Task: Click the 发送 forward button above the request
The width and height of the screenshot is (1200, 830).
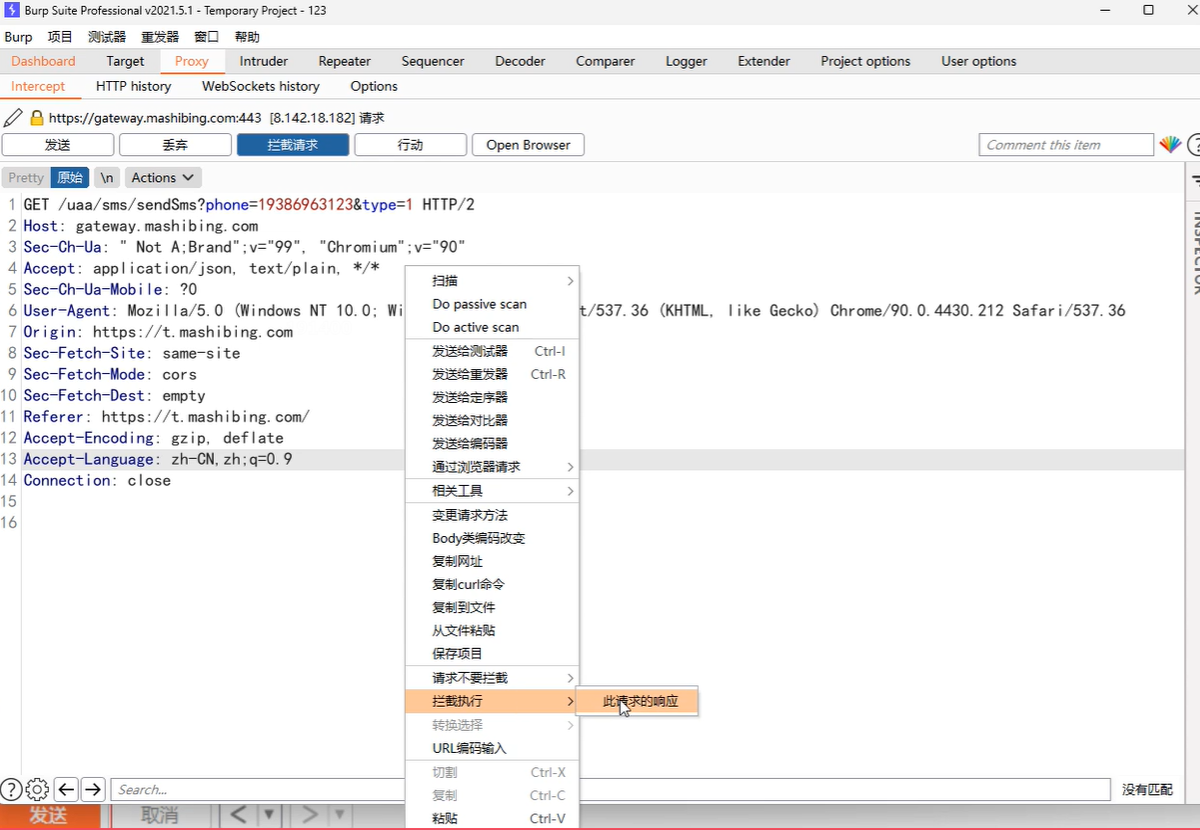Action: pyautogui.click(x=58, y=145)
